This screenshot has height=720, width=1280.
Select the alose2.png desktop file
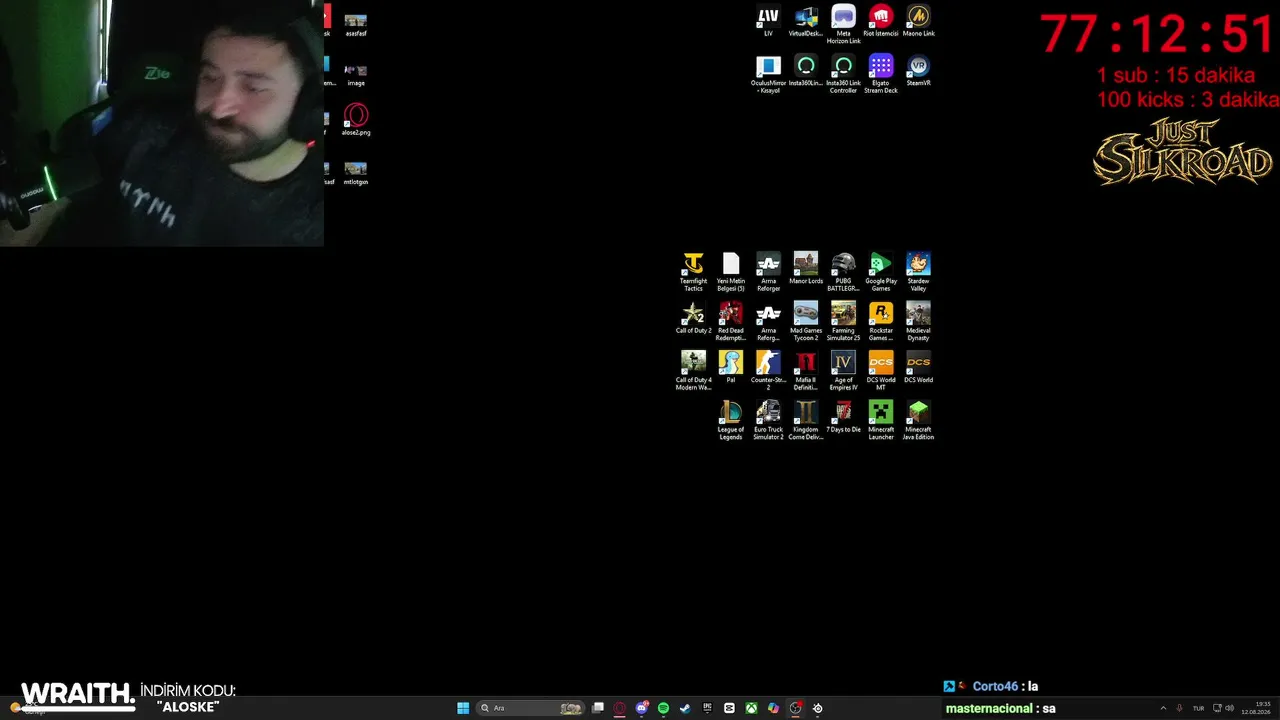tap(356, 120)
